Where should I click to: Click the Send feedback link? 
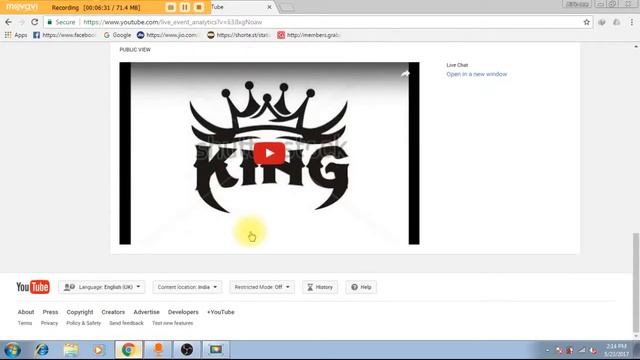pos(126,323)
